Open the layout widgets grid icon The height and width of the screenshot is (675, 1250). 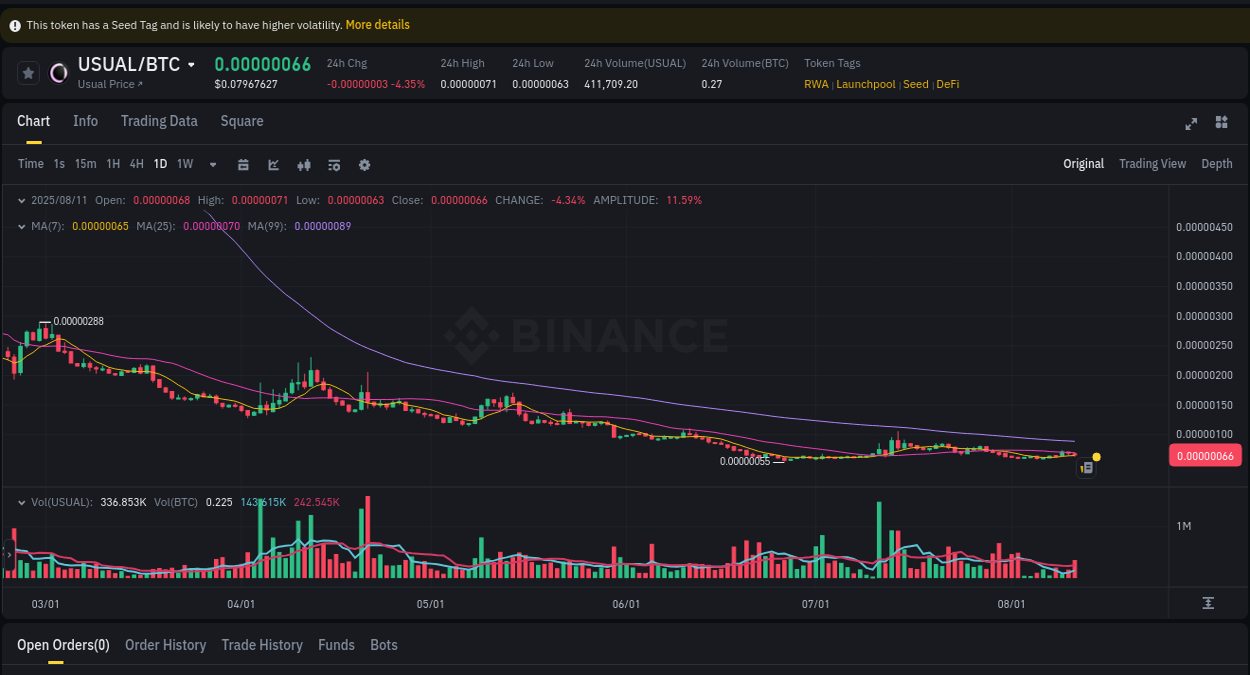[1221, 123]
